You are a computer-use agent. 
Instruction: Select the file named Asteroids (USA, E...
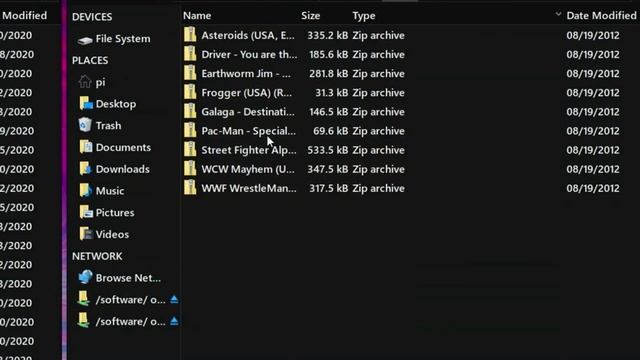coord(248,36)
